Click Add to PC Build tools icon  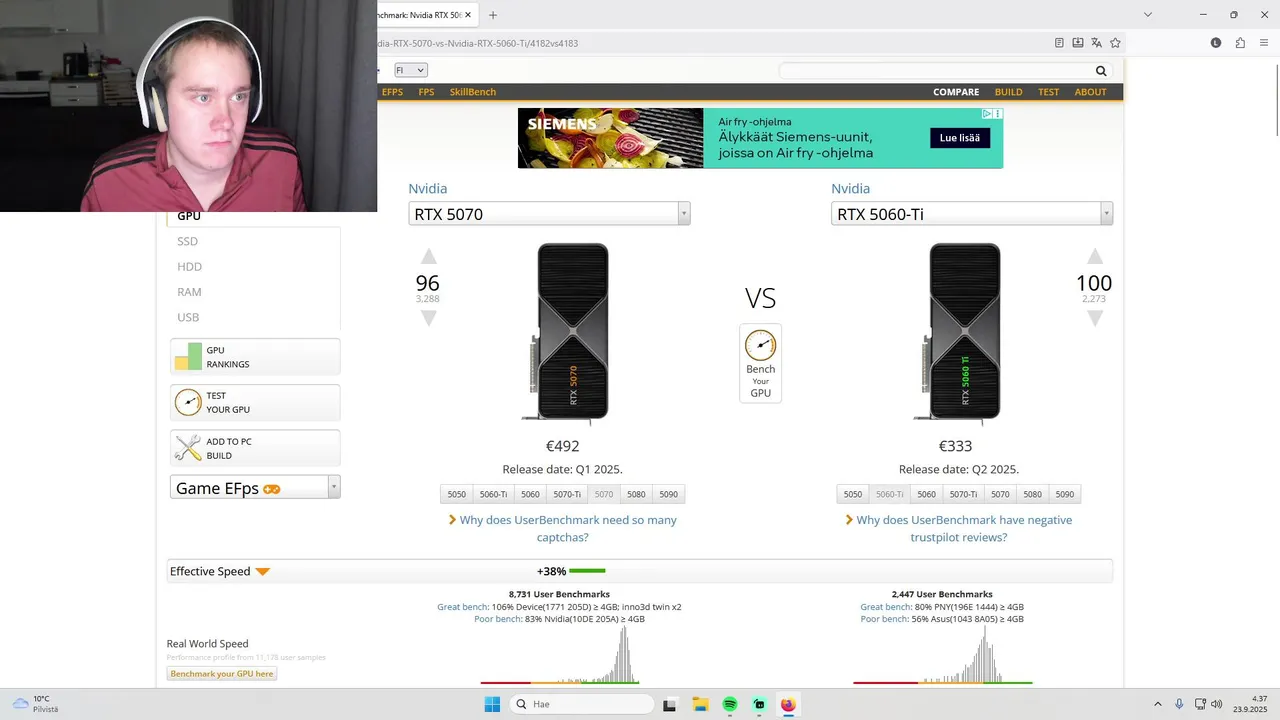pos(188,448)
